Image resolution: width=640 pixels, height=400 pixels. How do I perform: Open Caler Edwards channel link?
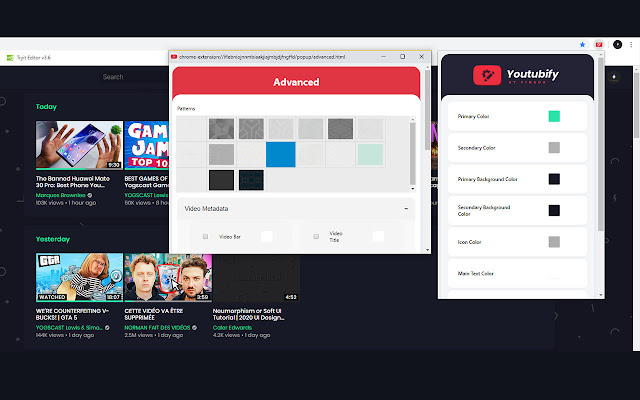232,327
